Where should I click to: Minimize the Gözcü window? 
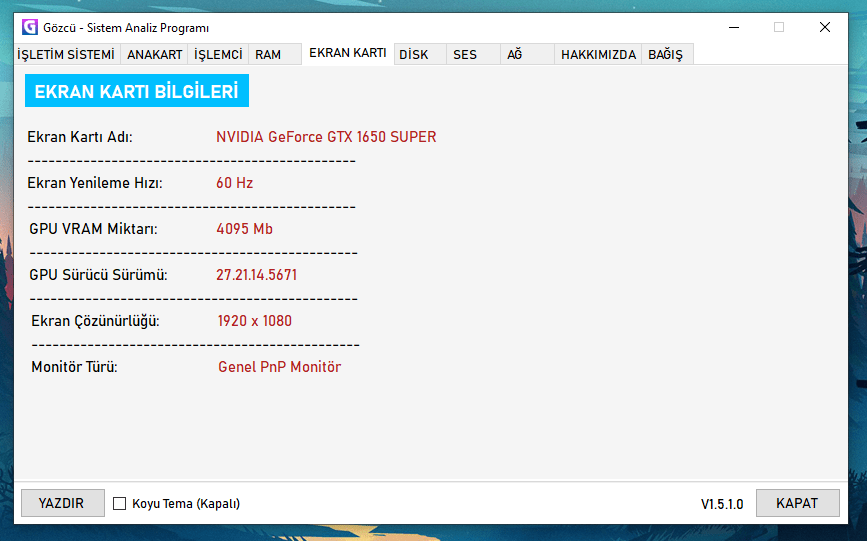click(x=734, y=27)
